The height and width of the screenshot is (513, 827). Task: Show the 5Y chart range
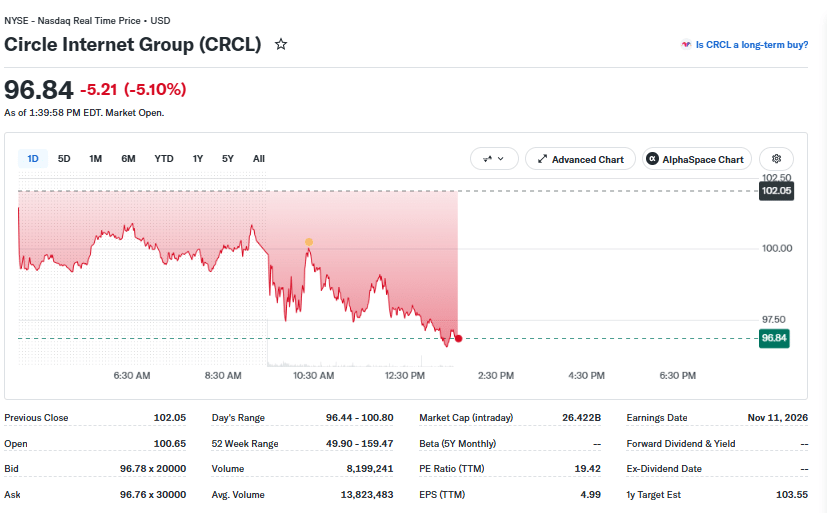[228, 159]
